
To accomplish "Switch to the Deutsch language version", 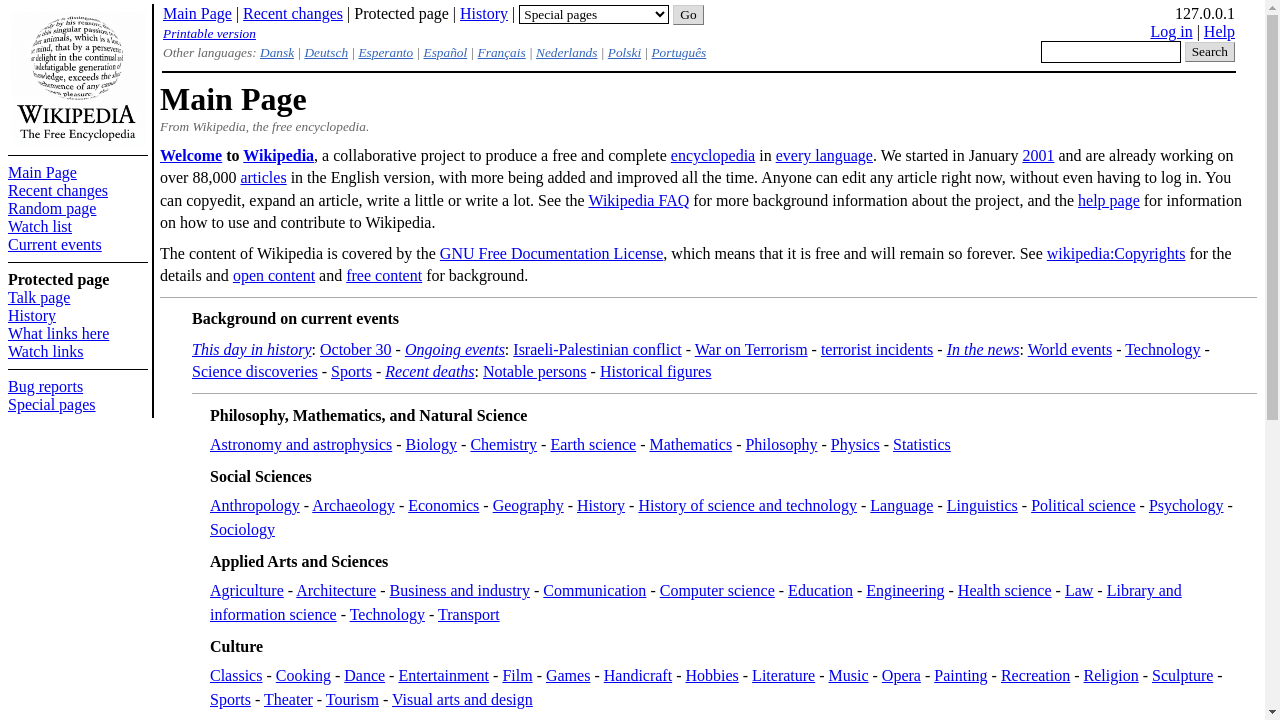I will pyautogui.click(x=326, y=52).
